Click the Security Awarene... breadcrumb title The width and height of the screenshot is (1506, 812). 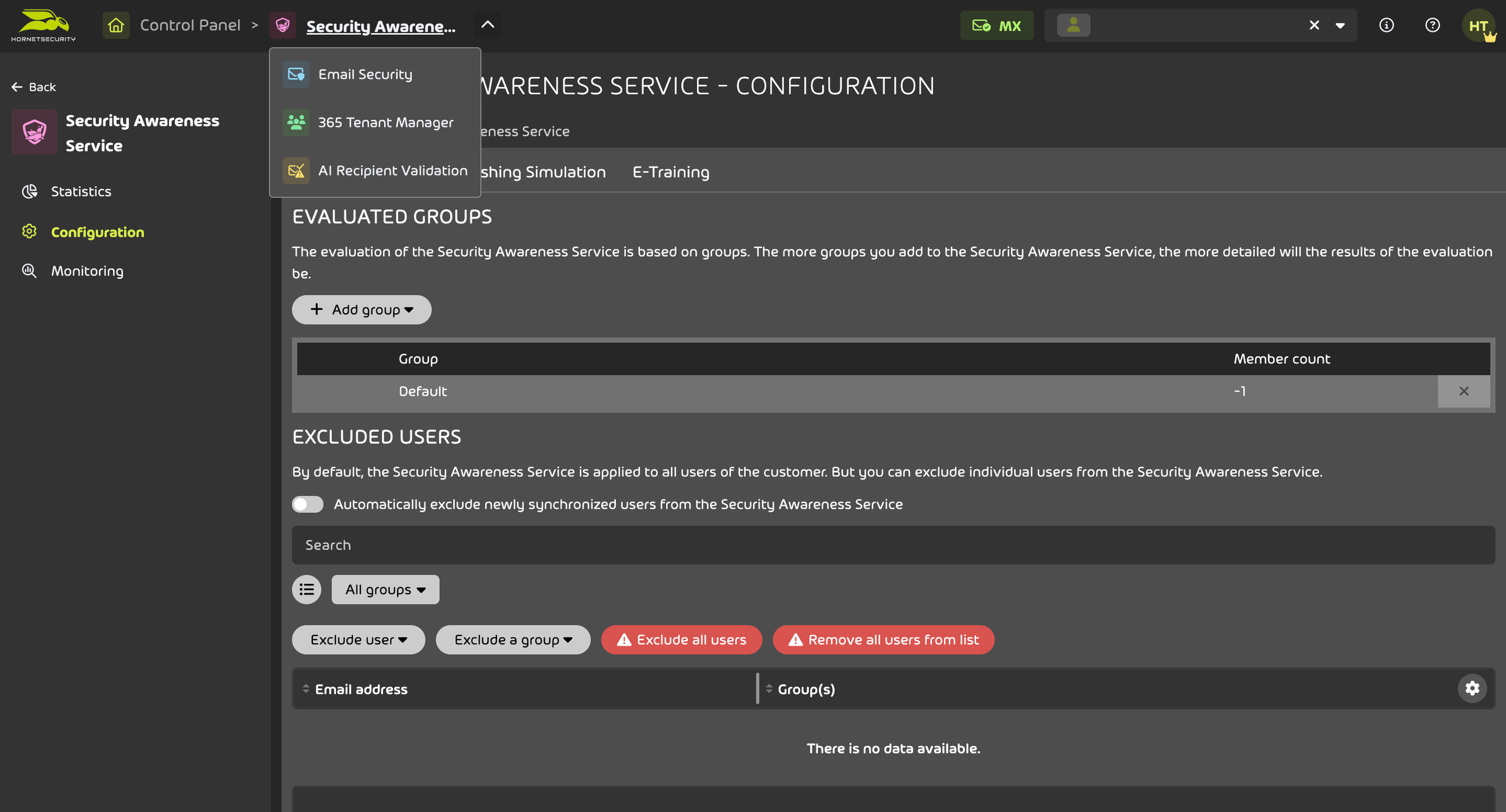pyautogui.click(x=381, y=26)
